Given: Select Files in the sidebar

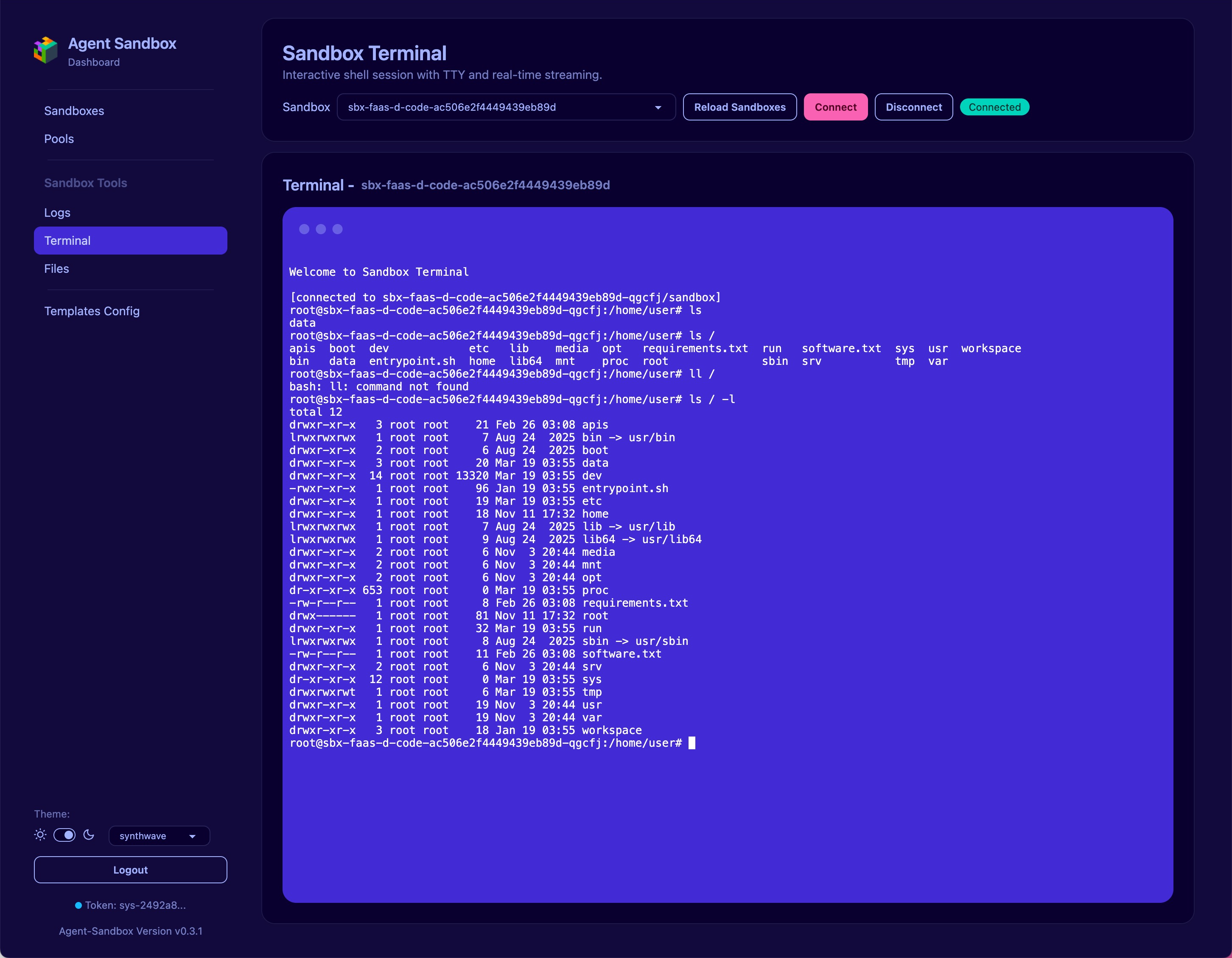Looking at the screenshot, I should pos(56,269).
